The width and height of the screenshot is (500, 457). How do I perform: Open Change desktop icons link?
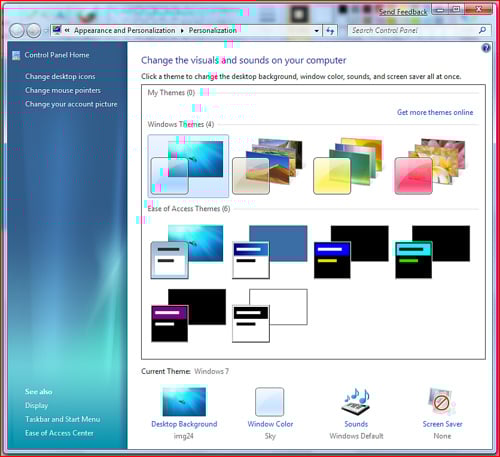[x=60, y=76]
